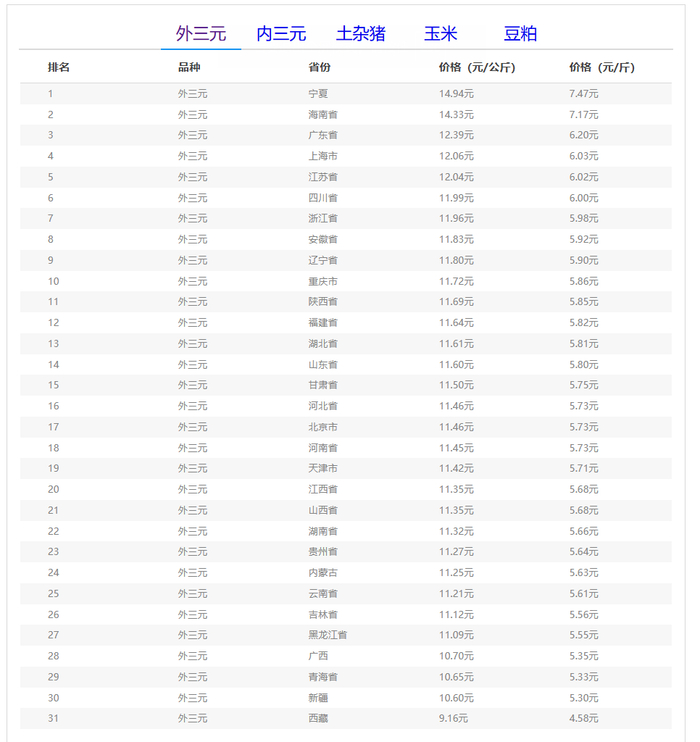Select the 外三元 tab
This screenshot has height=742, width=700.
tap(201, 34)
